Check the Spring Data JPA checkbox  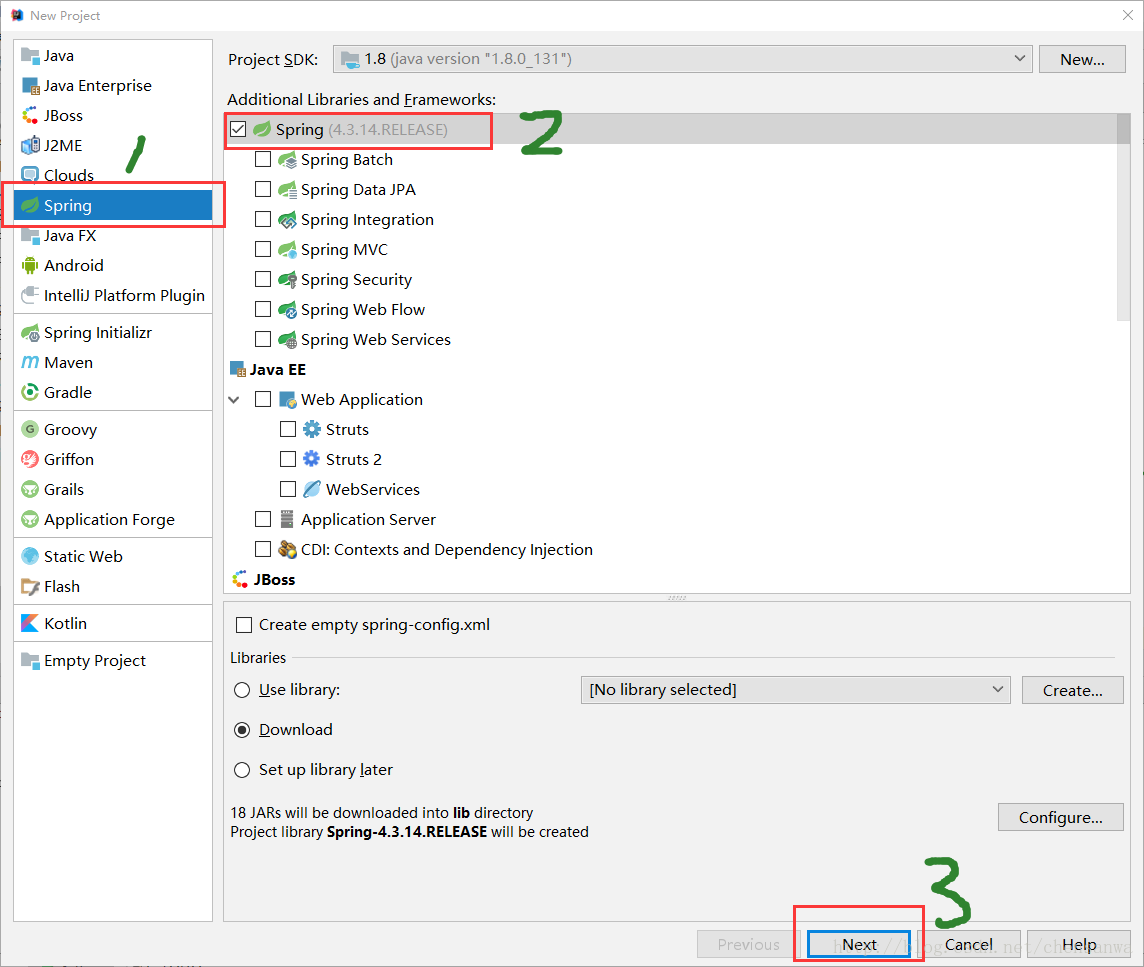click(263, 189)
